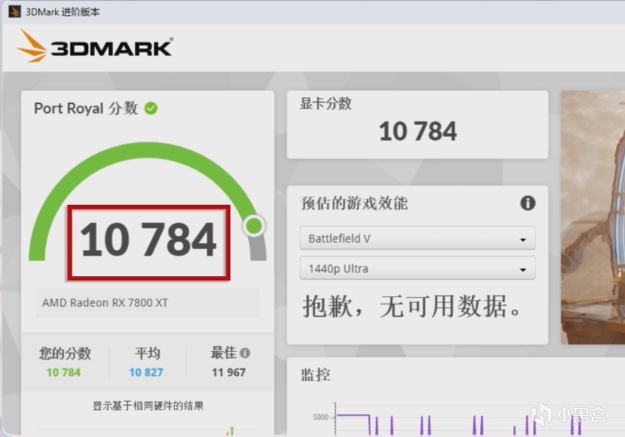Click the green gauge indicator knob
625x437 pixels.
pos(254,226)
